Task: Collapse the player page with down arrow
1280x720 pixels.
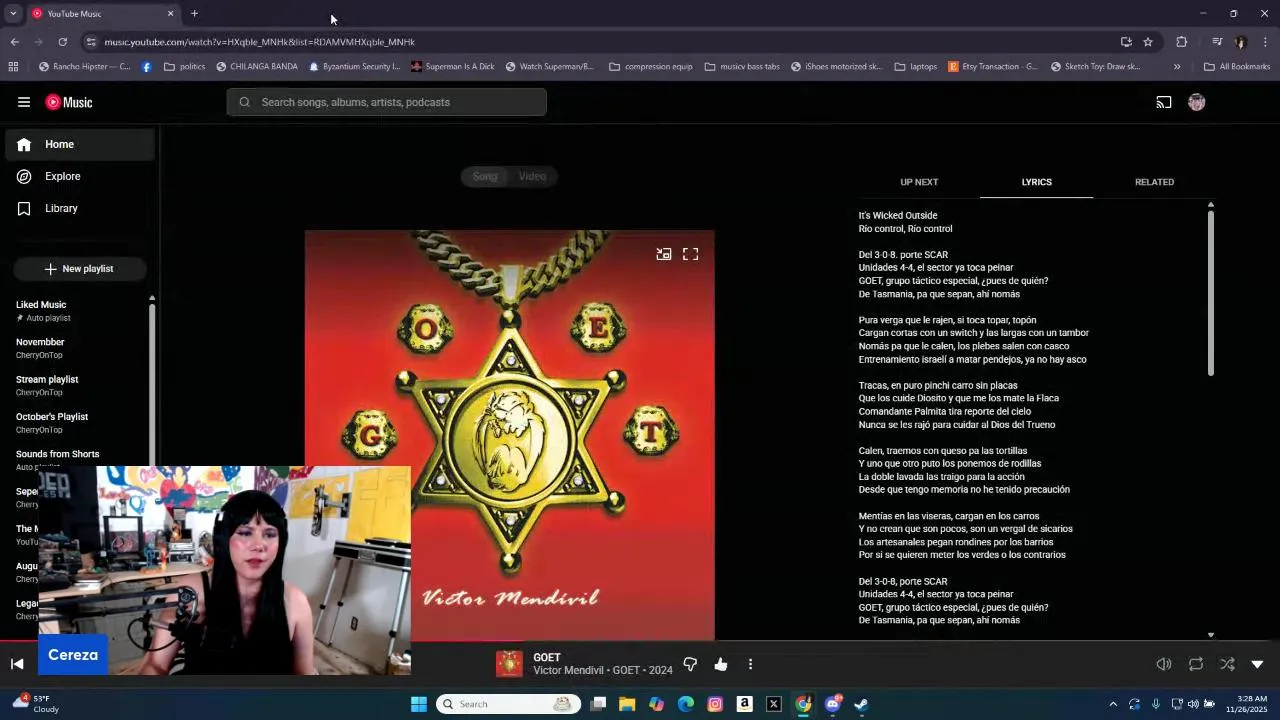Action: [1258, 664]
